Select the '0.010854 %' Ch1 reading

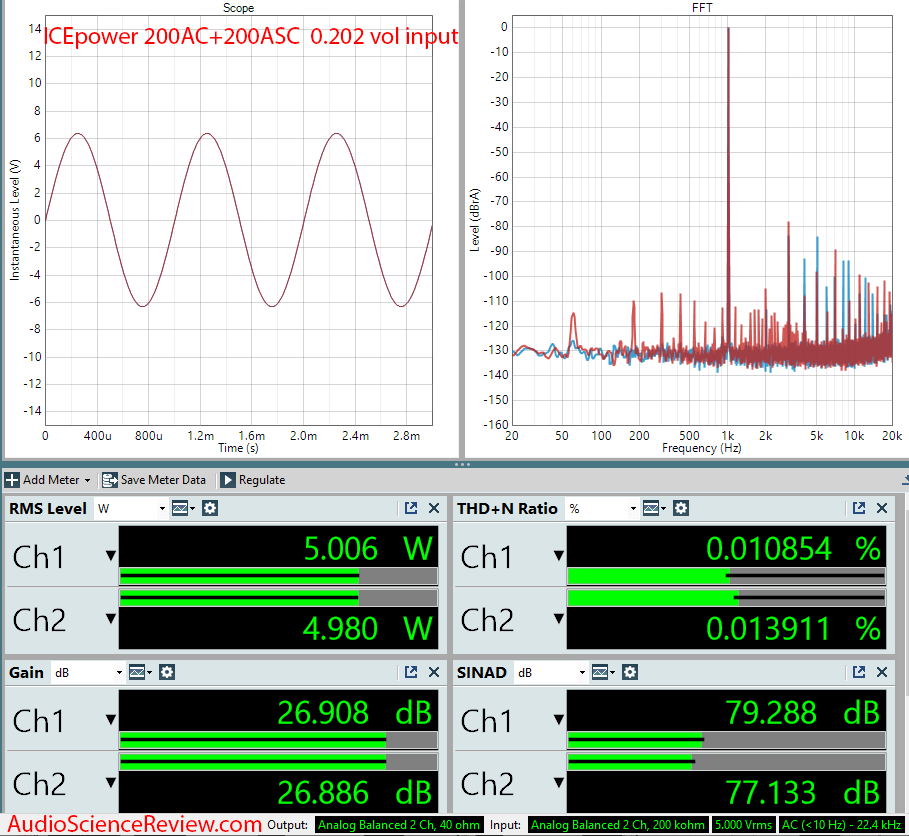point(794,548)
